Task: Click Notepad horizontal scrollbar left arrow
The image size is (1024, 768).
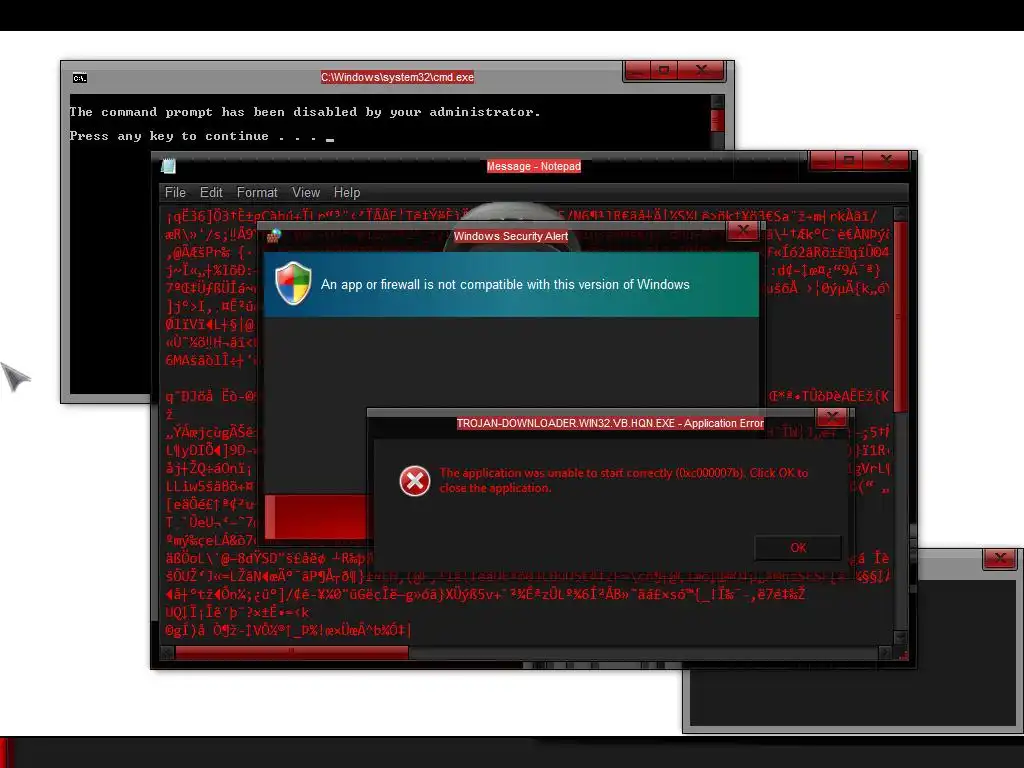Action: (167, 652)
